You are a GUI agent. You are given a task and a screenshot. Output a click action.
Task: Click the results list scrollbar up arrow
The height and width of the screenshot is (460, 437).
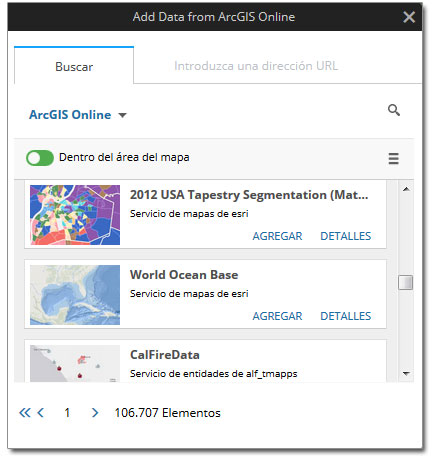[x=406, y=189]
